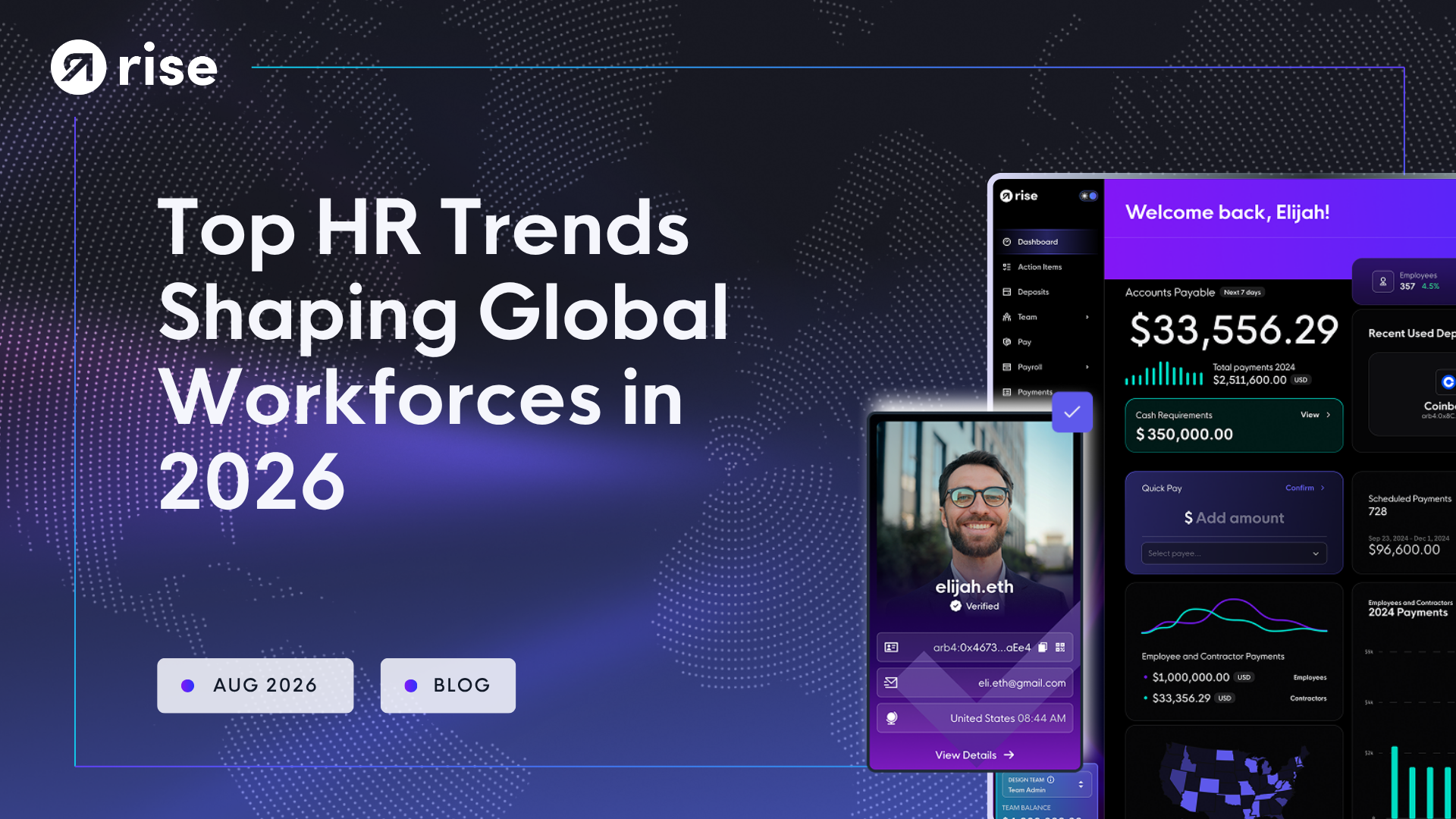
Task: Toggle the dark mode switch in the sidebar
Action: 1088,196
